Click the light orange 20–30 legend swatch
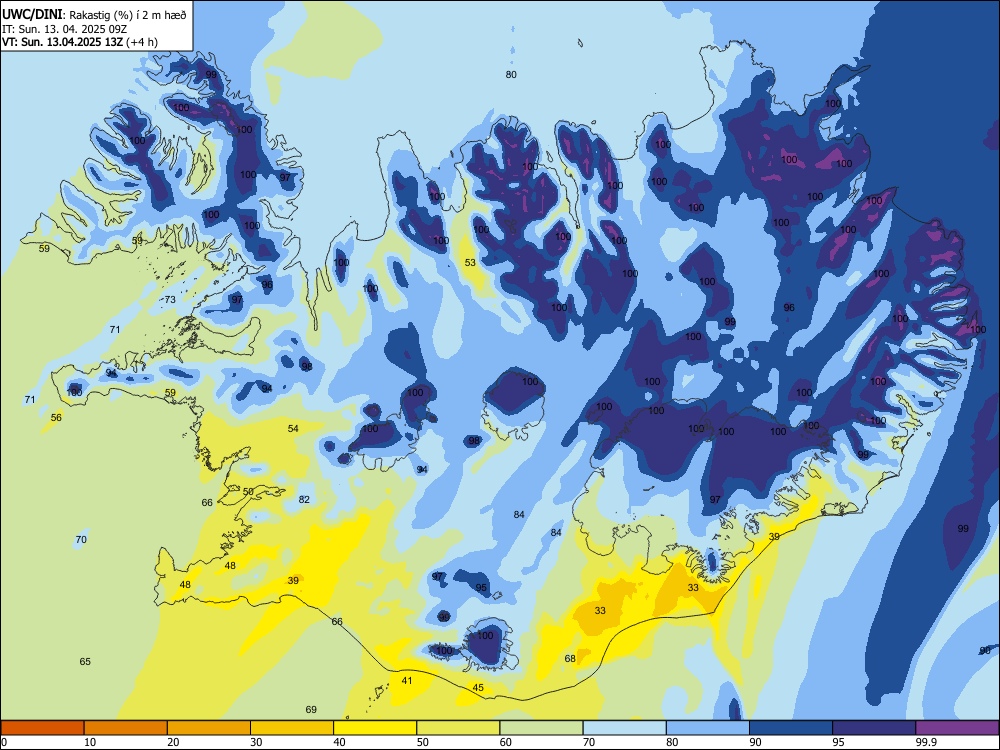 pos(209,728)
